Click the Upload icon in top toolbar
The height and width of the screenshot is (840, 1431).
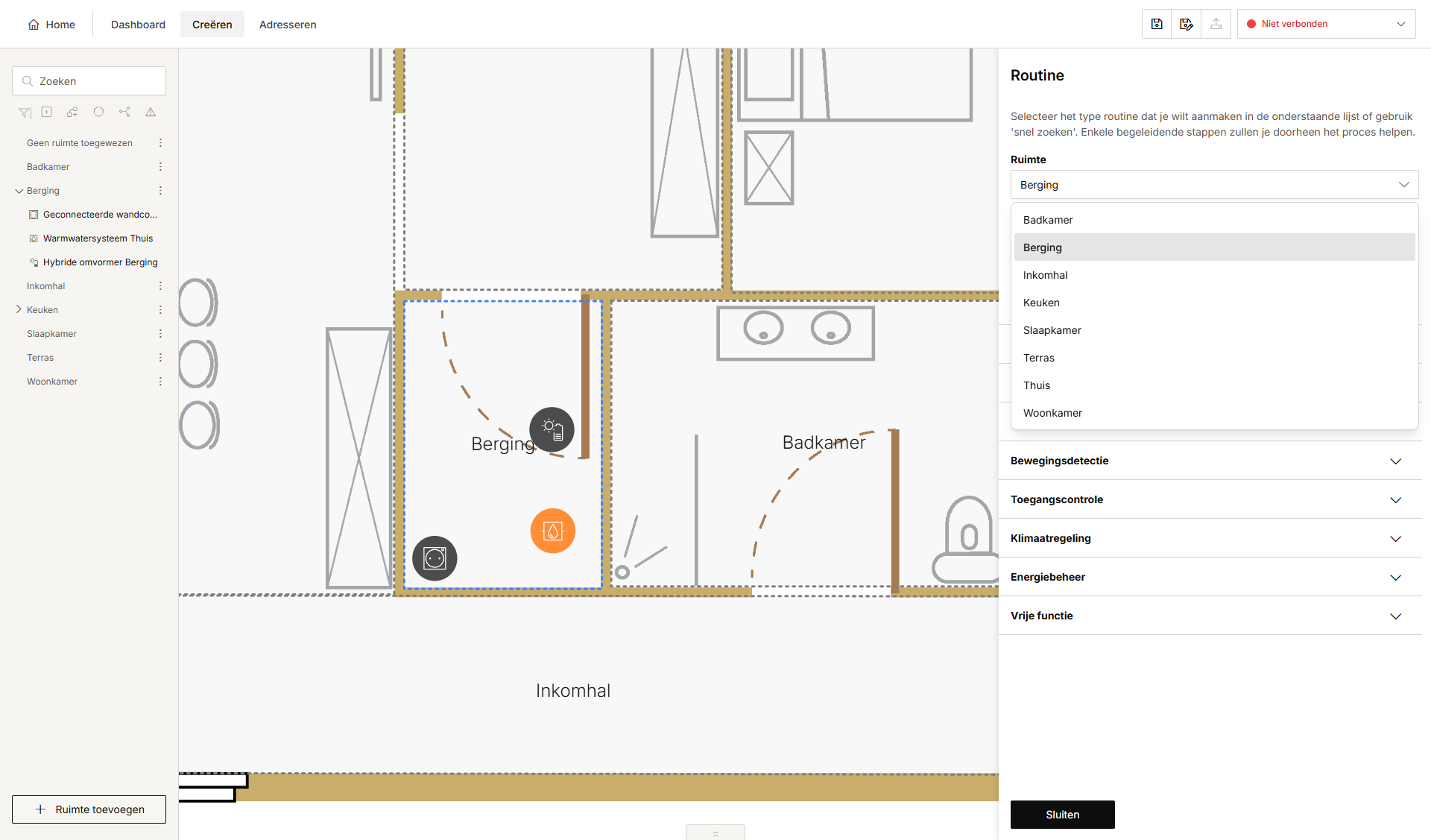[1216, 24]
